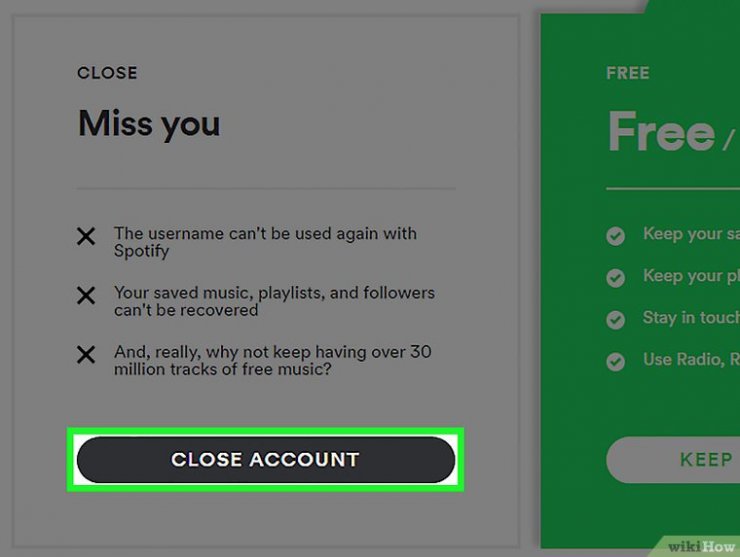Click the Close Account button
The image size is (740, 557).
266,459
